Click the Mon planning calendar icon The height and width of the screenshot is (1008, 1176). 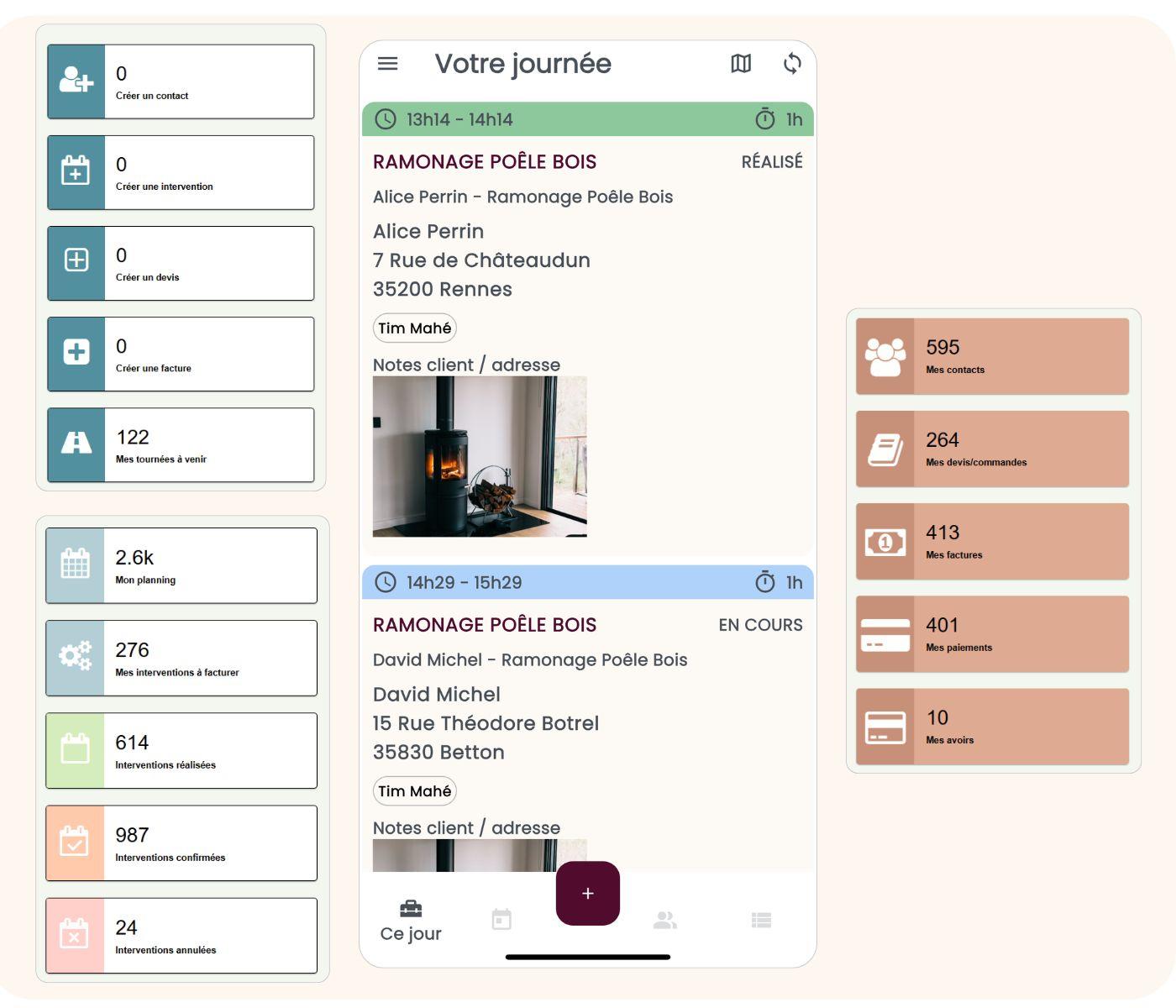(75, 564)
